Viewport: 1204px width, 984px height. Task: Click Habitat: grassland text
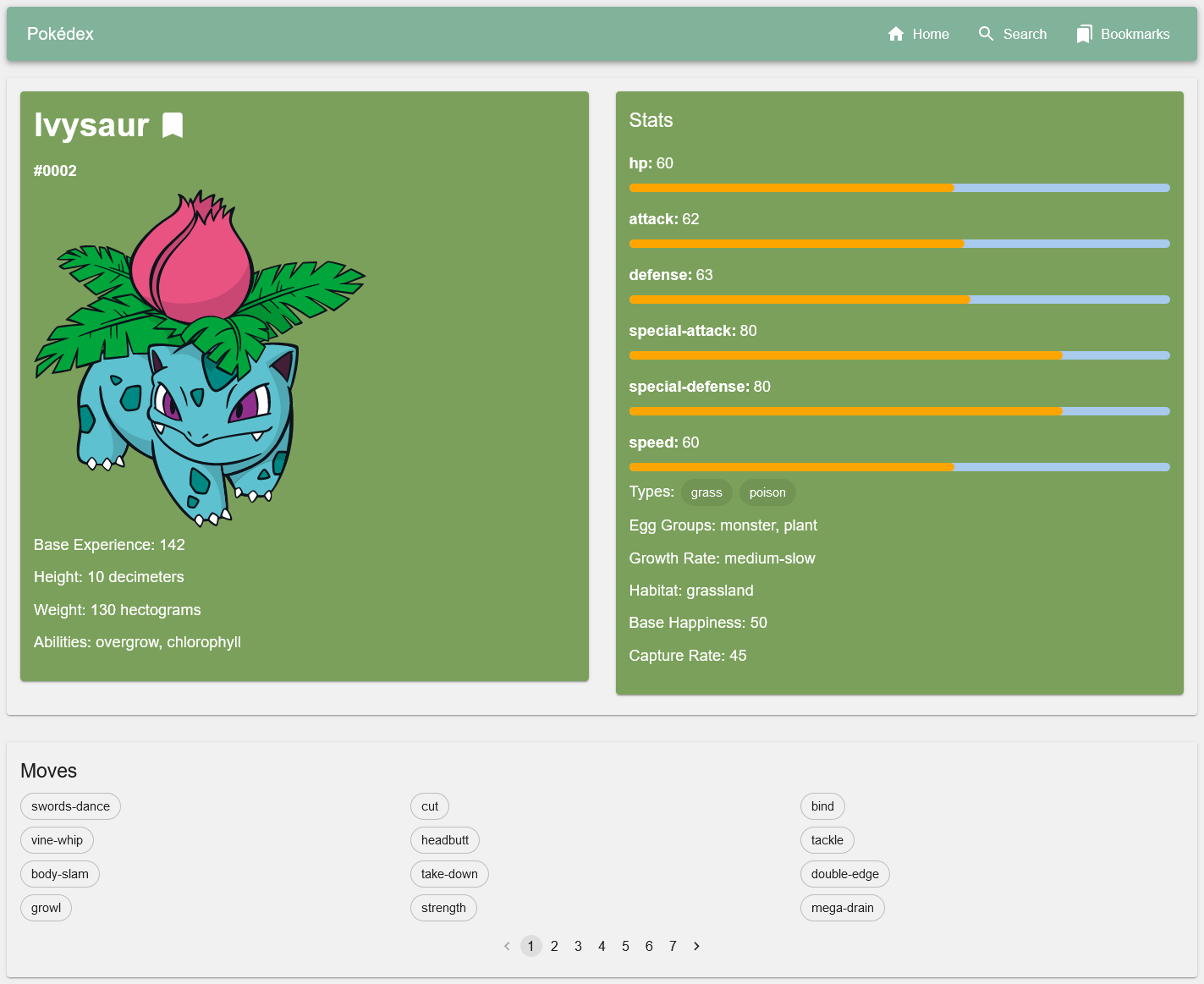pos(691,591)
